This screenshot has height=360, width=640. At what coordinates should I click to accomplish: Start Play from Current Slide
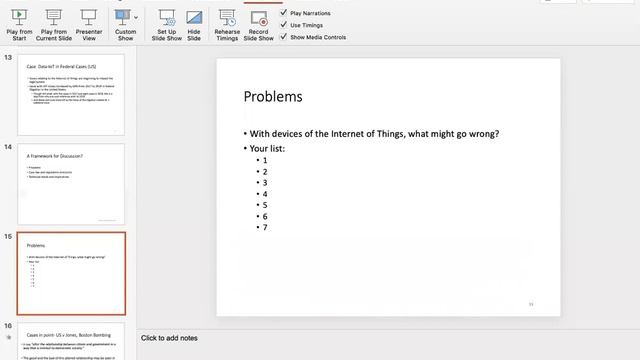click(x=53, y=25)
